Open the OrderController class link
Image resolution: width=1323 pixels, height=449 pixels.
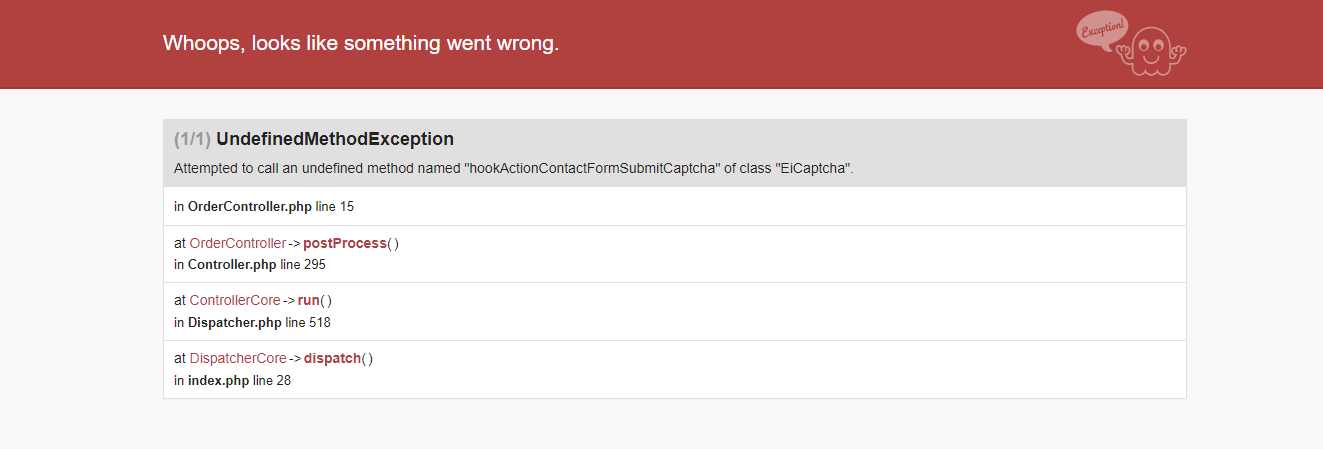coord(237,244)
